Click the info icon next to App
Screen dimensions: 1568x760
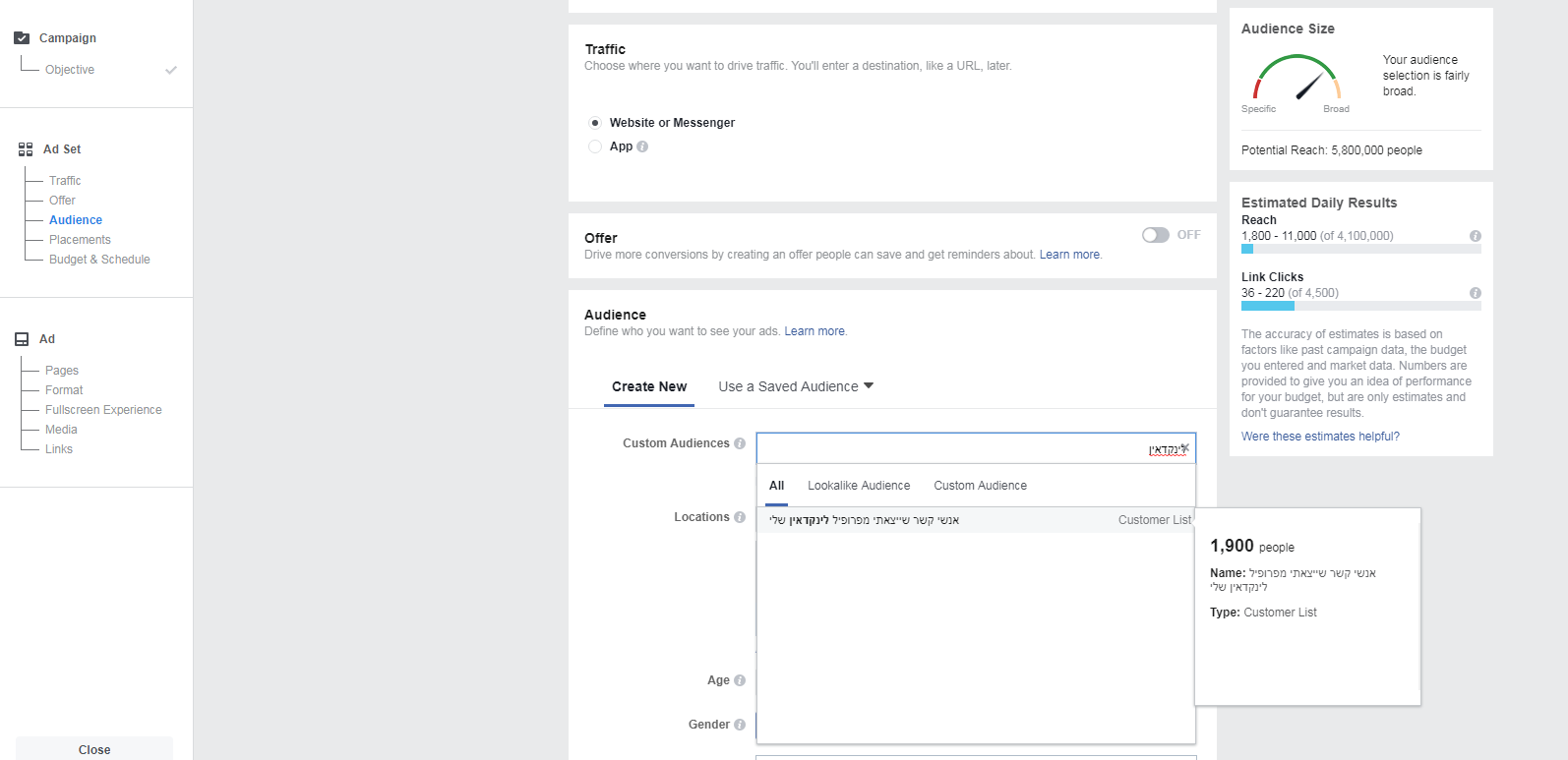pyautogui.click(x=642, y=146)
